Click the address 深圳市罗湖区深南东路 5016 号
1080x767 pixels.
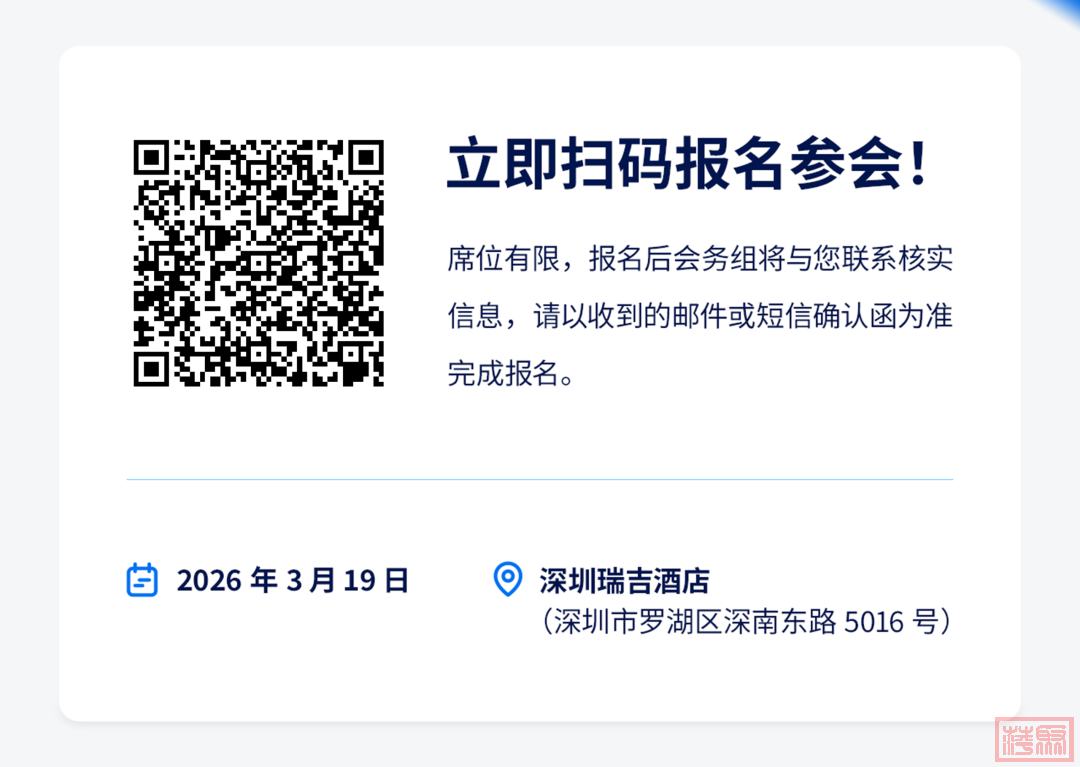point(747,622)
